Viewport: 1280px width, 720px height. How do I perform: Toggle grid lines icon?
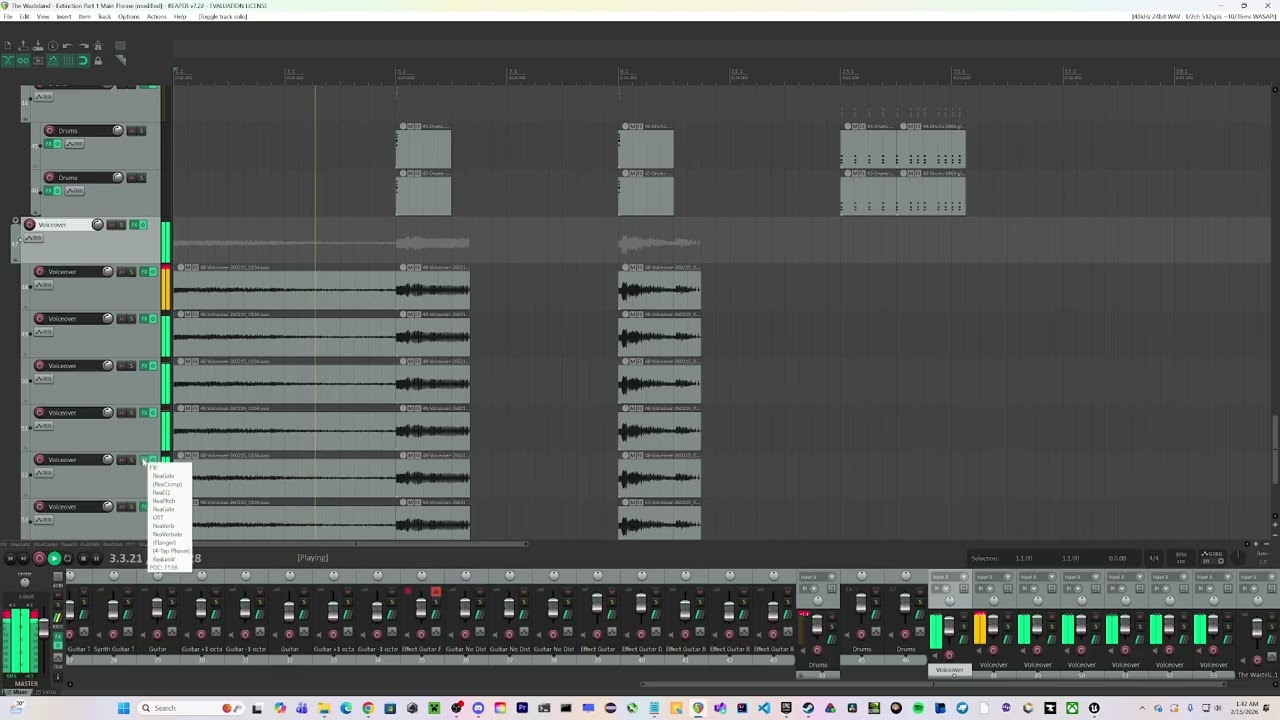pos(68,61)
